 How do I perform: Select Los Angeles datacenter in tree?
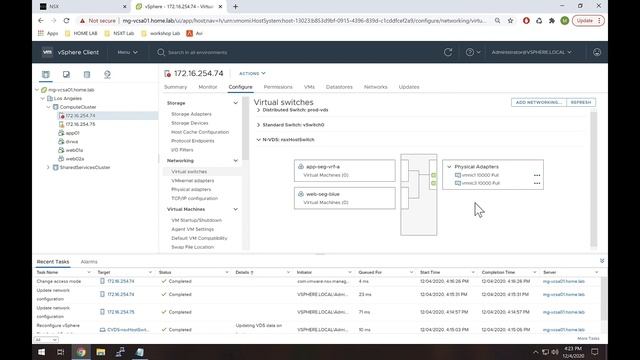(x=68, y=98)
